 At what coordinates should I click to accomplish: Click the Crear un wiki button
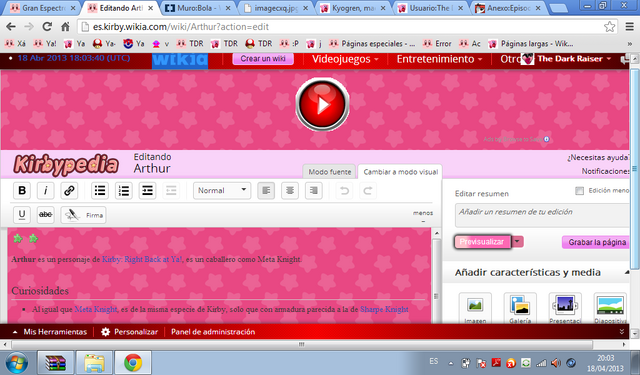point(263,59)
